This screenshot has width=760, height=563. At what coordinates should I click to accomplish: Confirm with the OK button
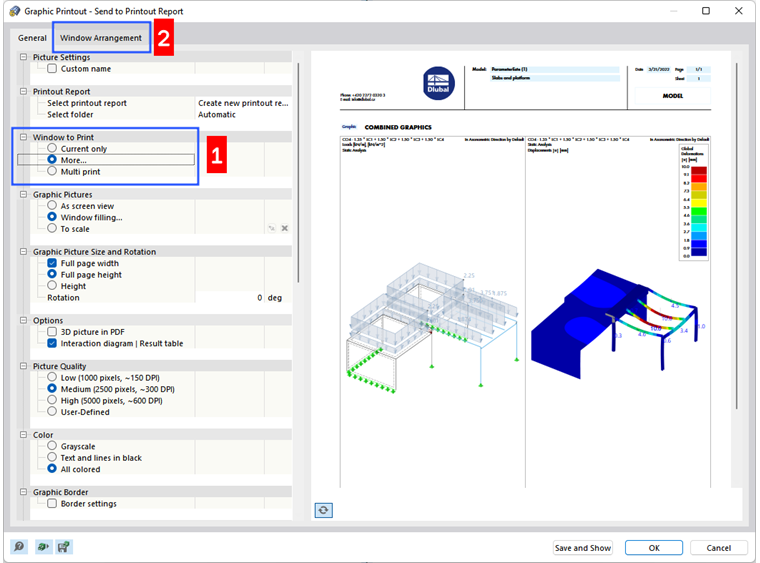click(x=654, y=548)
